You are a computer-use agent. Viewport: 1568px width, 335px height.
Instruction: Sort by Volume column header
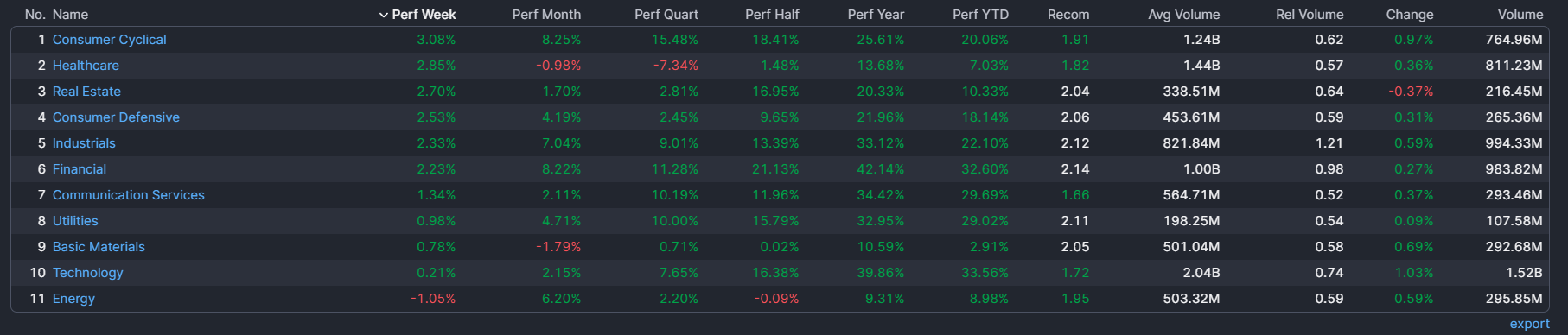point(1520,15)
